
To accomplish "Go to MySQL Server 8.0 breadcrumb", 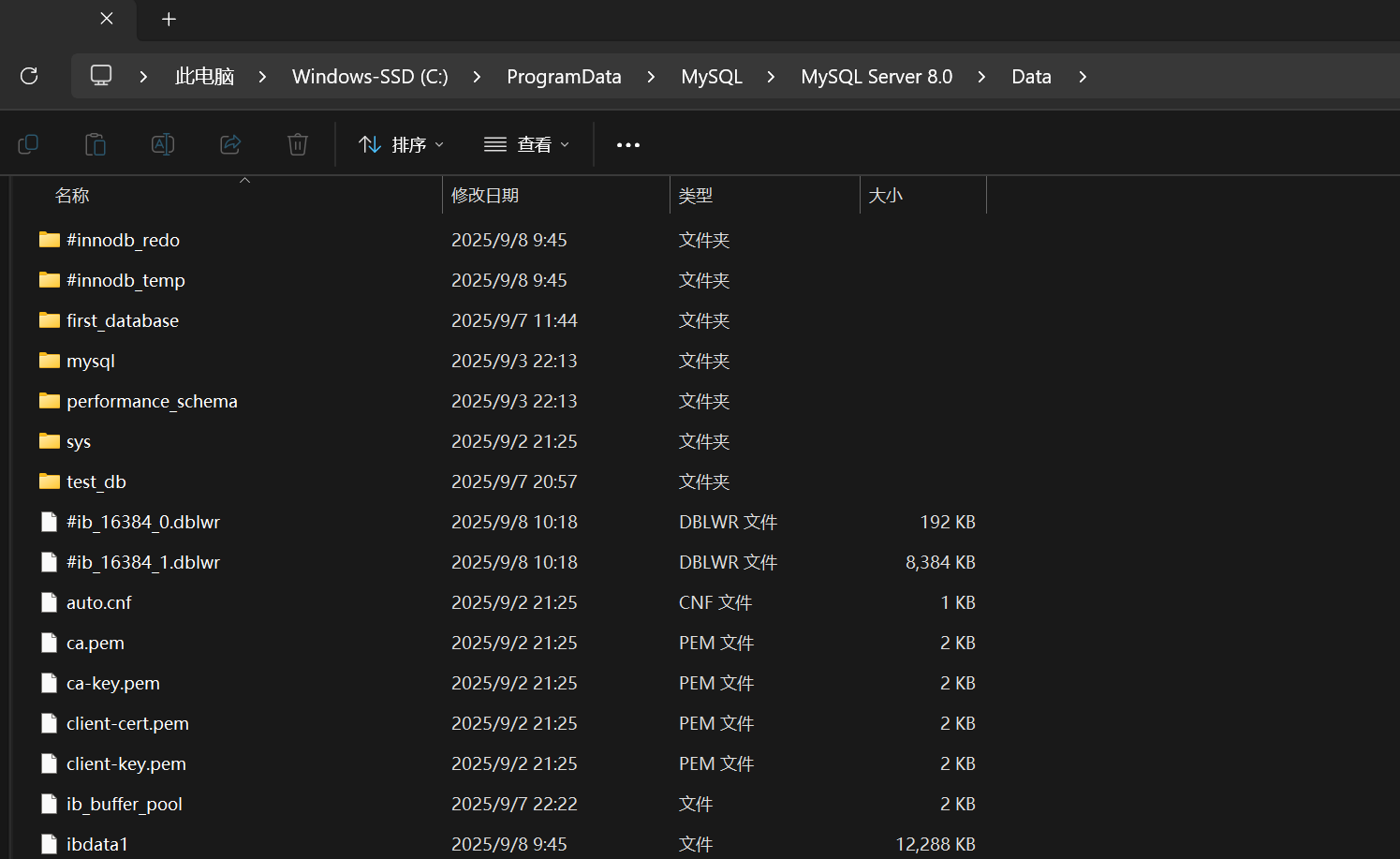I will (877, 76).
